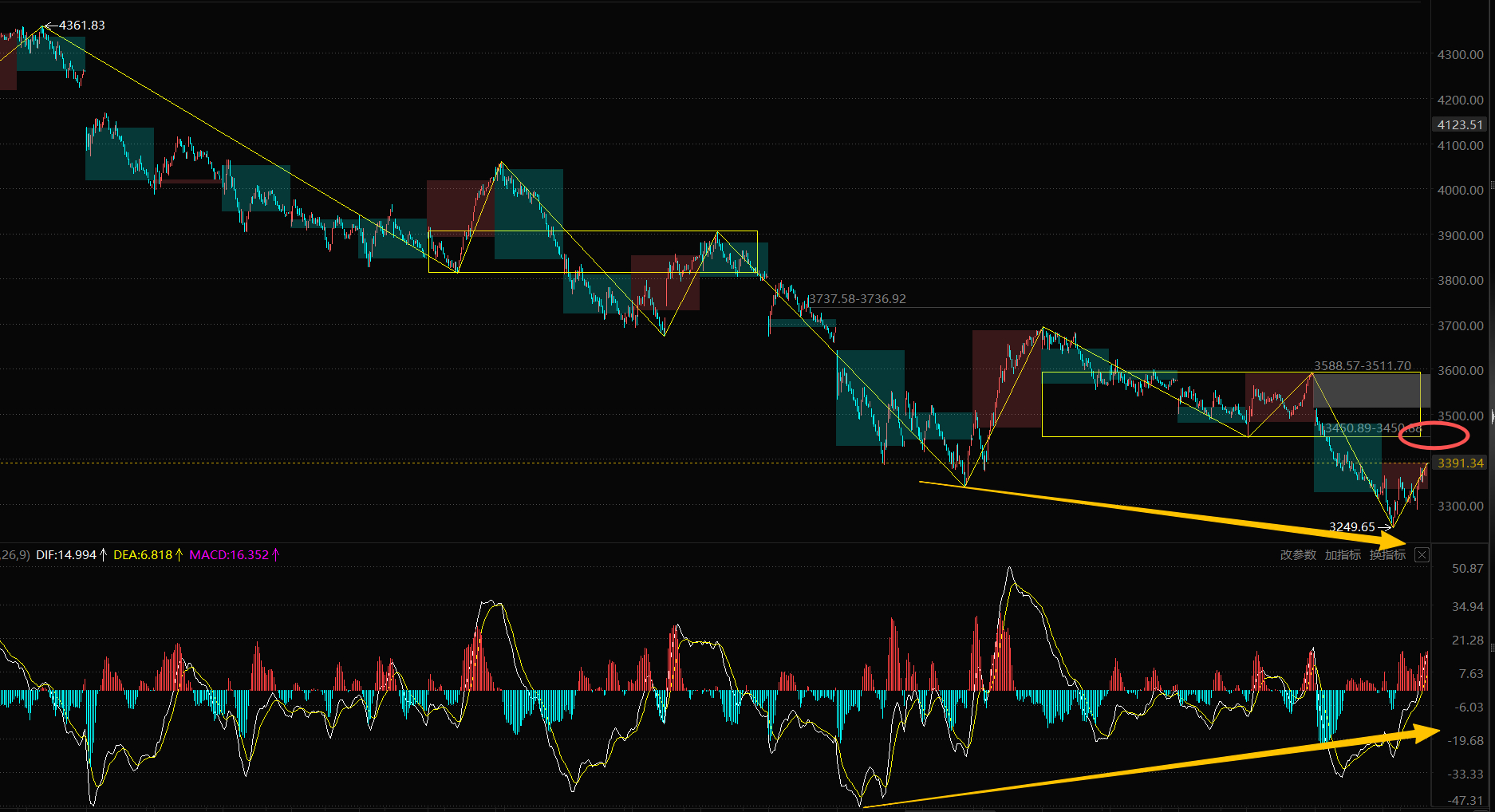Close the MACD indicator panel
Viewport: 1495px width, 812px height.
[x=1422, y=555]
